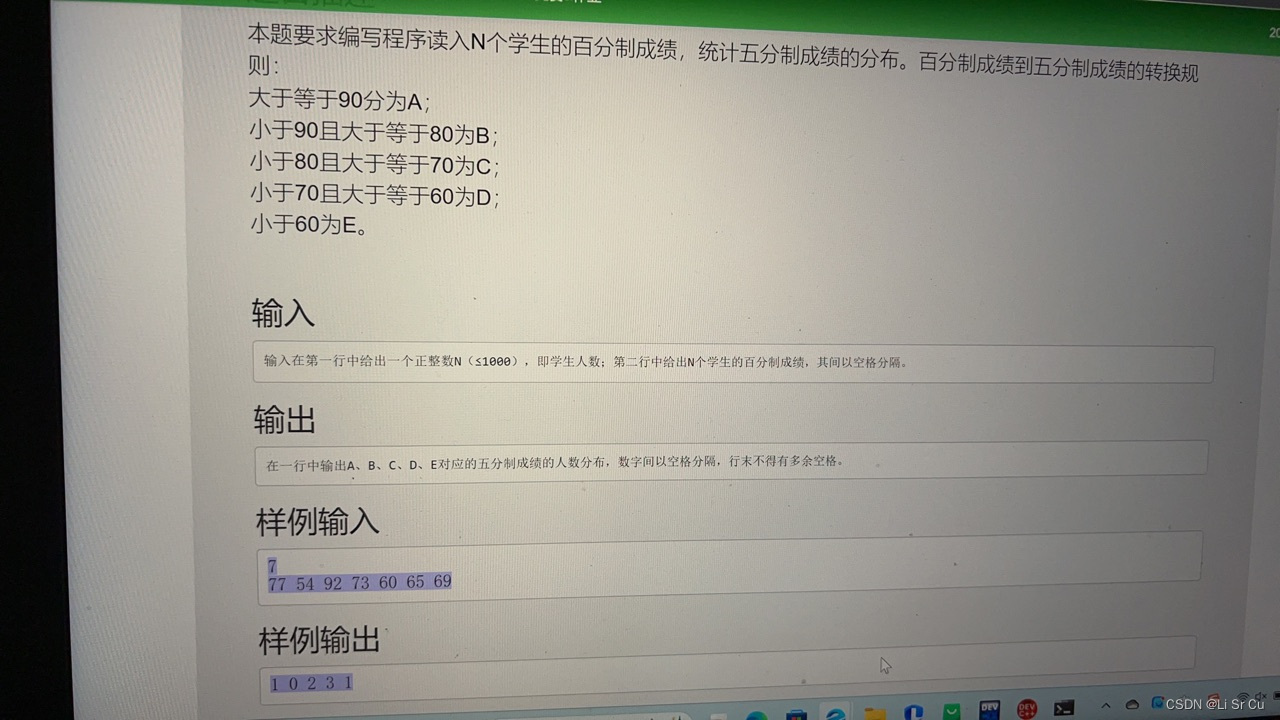
Task: Click the 输入 section heading
Action: coord(283,313)
